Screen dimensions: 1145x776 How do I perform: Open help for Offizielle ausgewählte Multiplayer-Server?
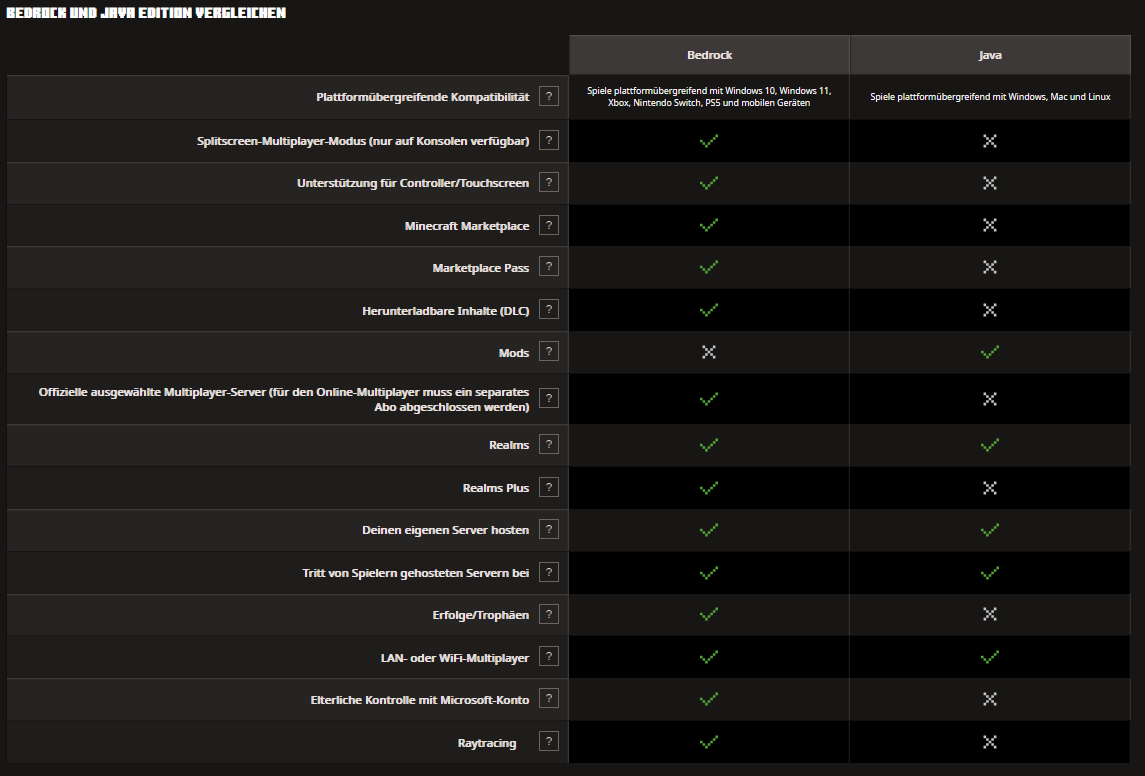click(x=548, y=398)
